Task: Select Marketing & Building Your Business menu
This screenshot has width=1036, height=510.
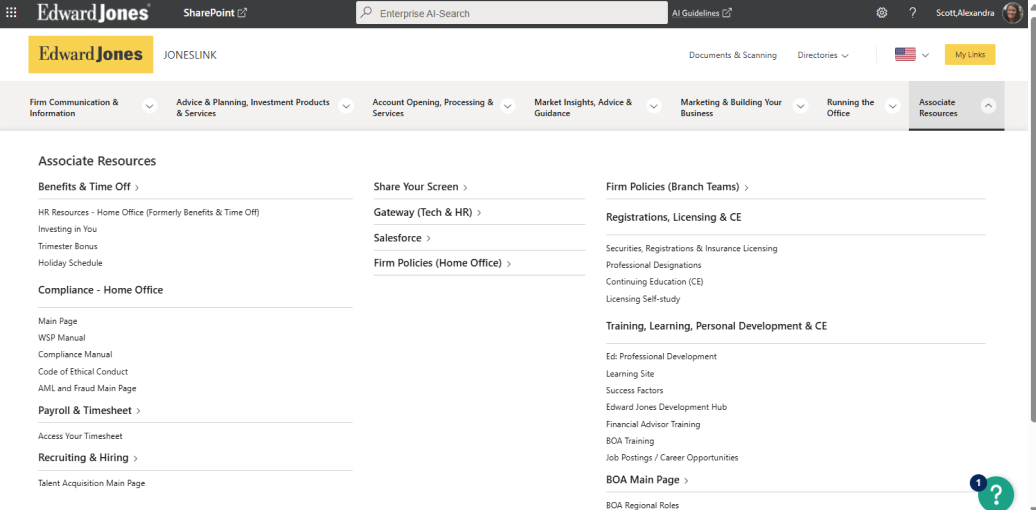Action: tap(731, 108)
